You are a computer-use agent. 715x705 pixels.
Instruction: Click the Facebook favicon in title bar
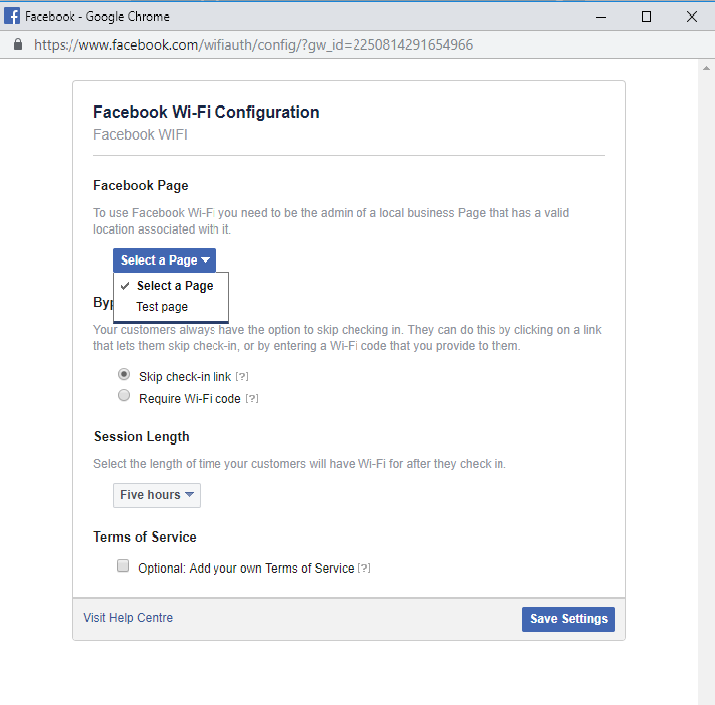pos(13,16)
